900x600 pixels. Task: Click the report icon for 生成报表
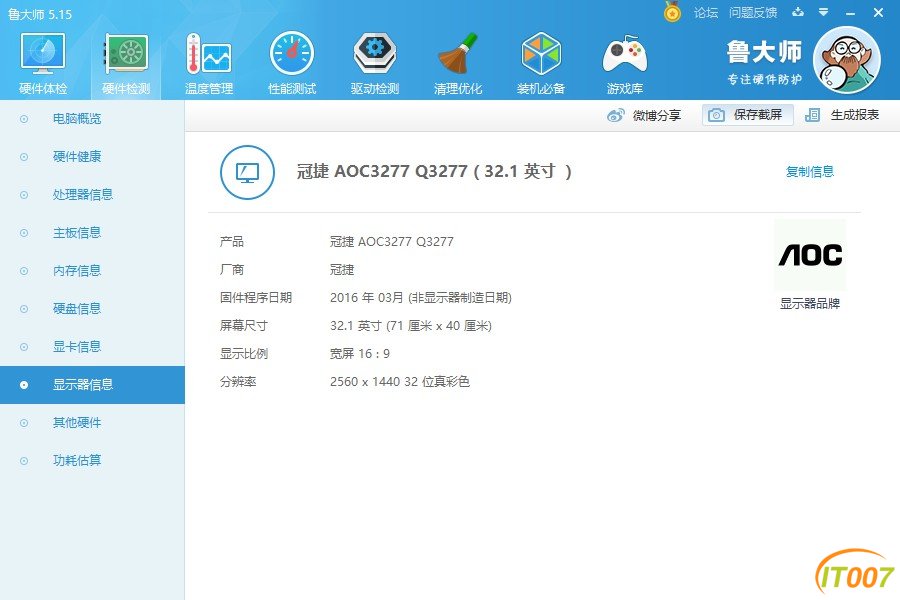[x=812, y=115]
